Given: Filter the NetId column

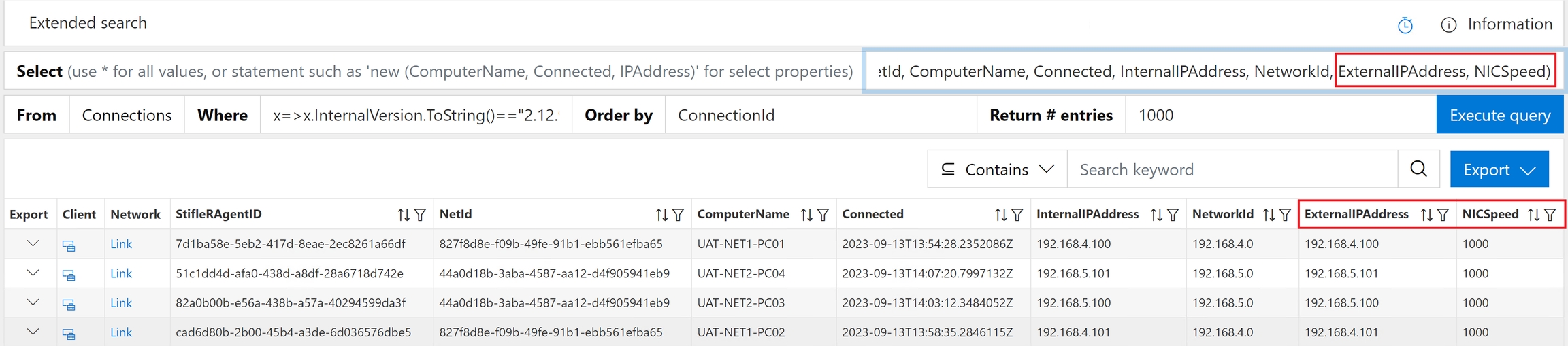Looking at the screenshot, I should pyautogui.click(x=678, y=215).
